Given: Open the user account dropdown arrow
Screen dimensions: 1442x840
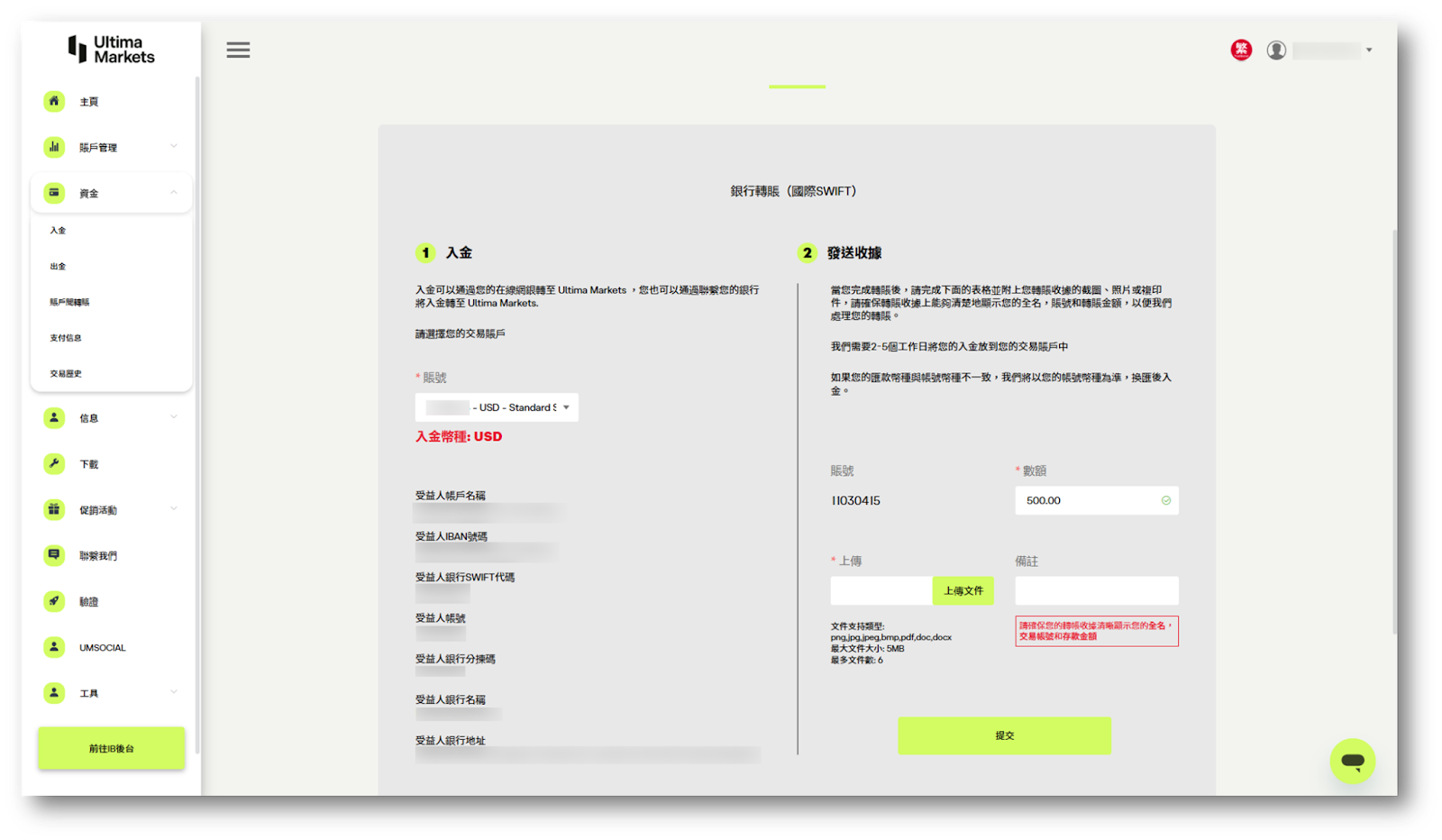Looking at the screenshot, I should (x=1369, y=50).
